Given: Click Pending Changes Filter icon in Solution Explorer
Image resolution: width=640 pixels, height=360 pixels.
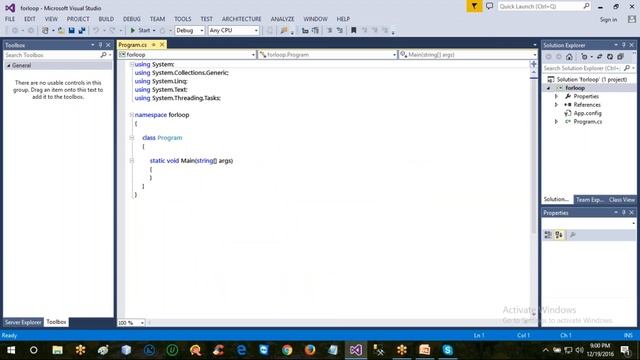Looking at the screenshot, I should pyautogui.click(x=584, y=57).
